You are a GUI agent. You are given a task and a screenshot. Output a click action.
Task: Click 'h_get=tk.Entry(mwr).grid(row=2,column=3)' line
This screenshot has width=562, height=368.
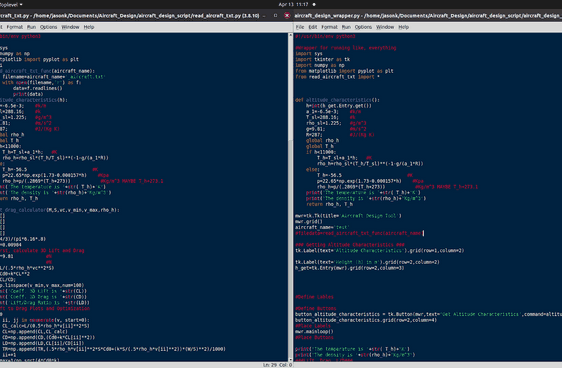click(x=349, y=268)
